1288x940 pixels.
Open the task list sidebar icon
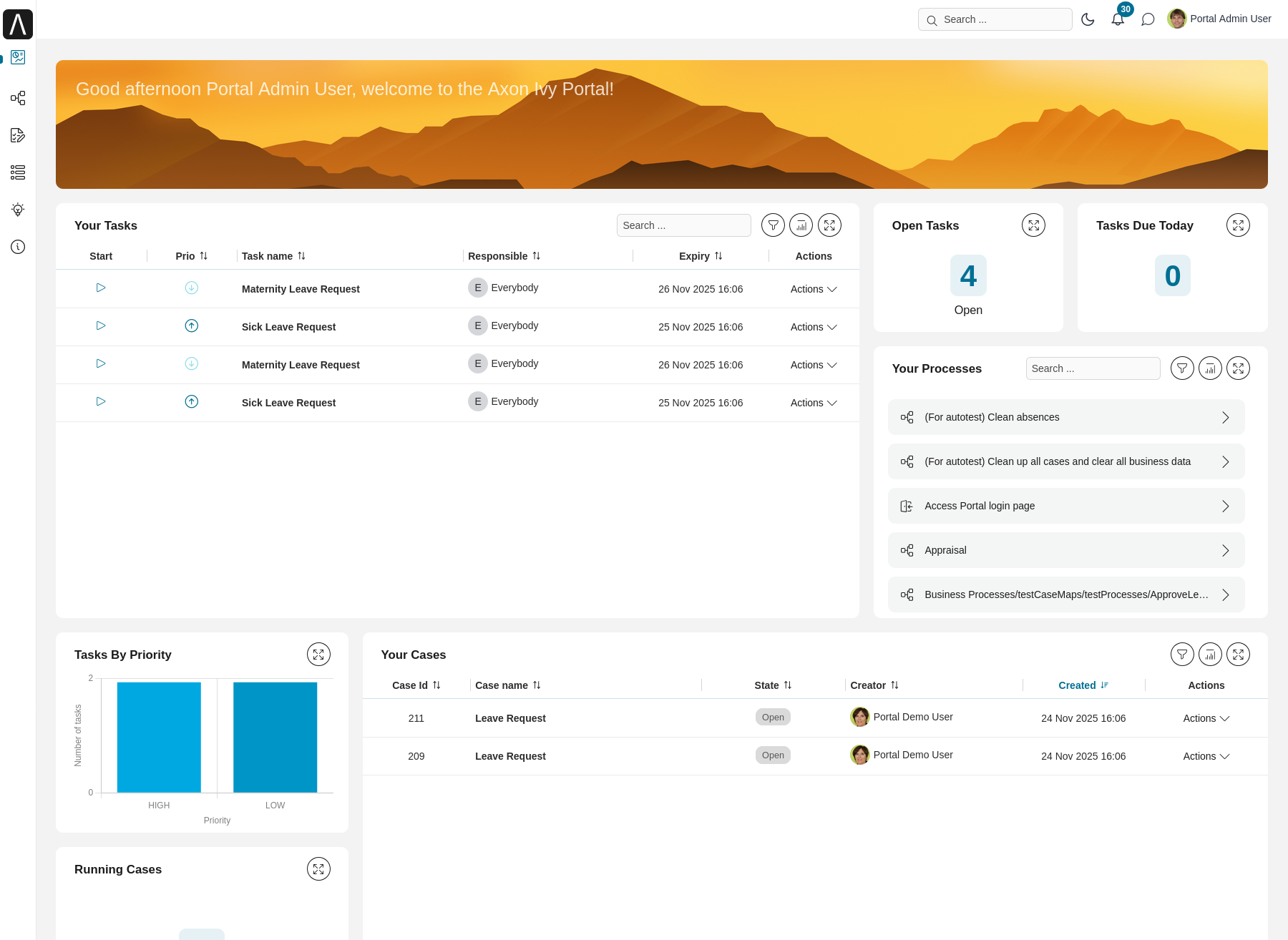point(18,135)
